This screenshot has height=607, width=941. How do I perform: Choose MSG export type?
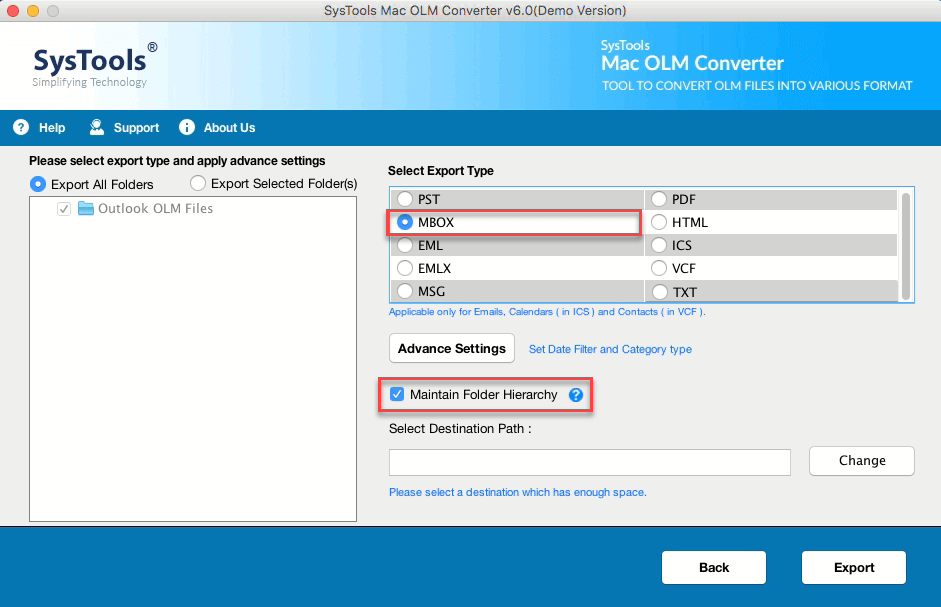tap(405, 291)
